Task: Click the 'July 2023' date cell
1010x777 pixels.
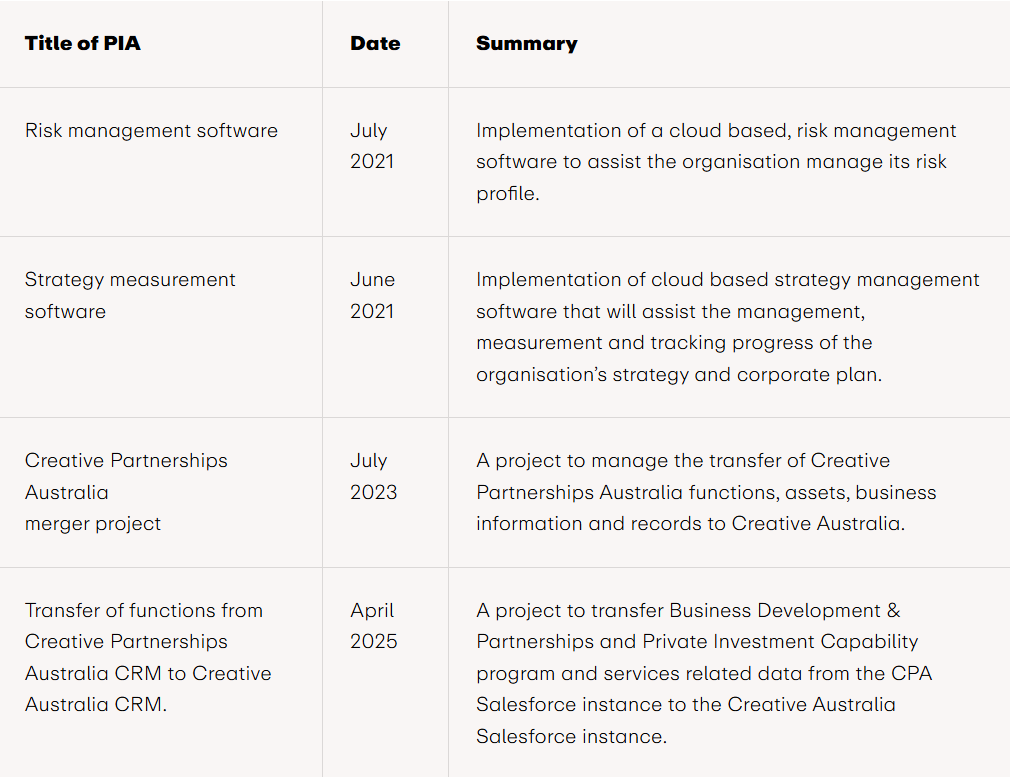Action: [373, 476]
